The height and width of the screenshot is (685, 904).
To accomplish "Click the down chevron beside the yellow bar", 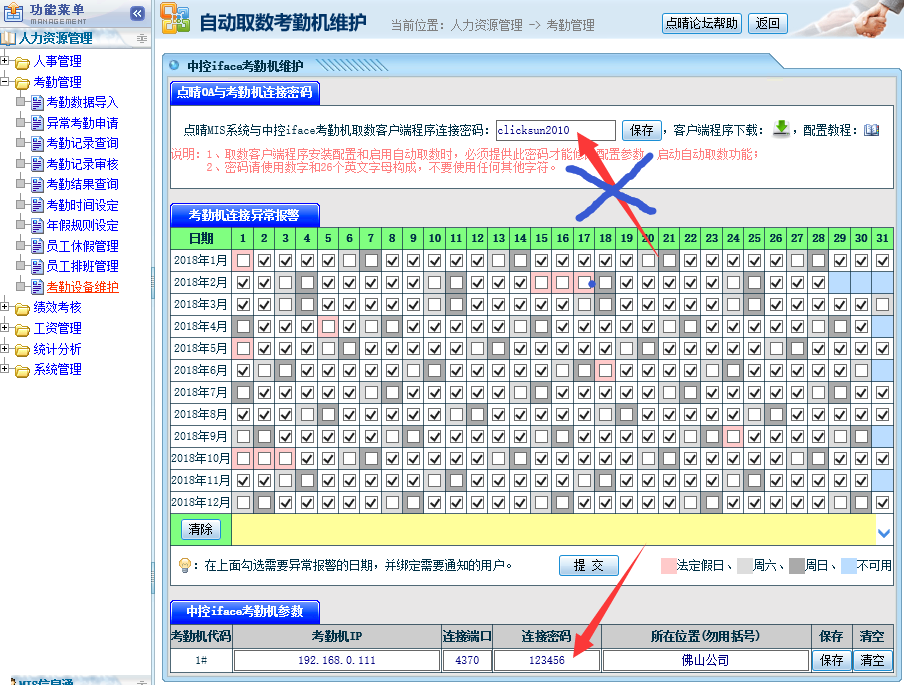I will point(883,532).
